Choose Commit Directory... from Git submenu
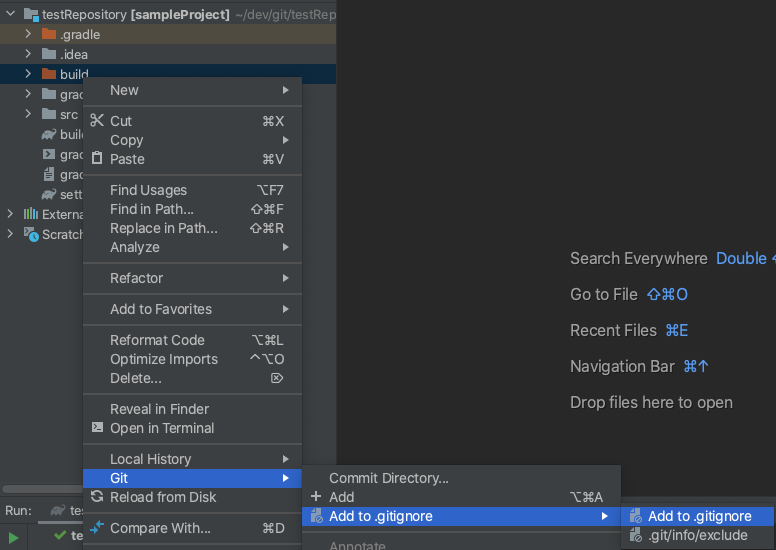 [389, 478]
